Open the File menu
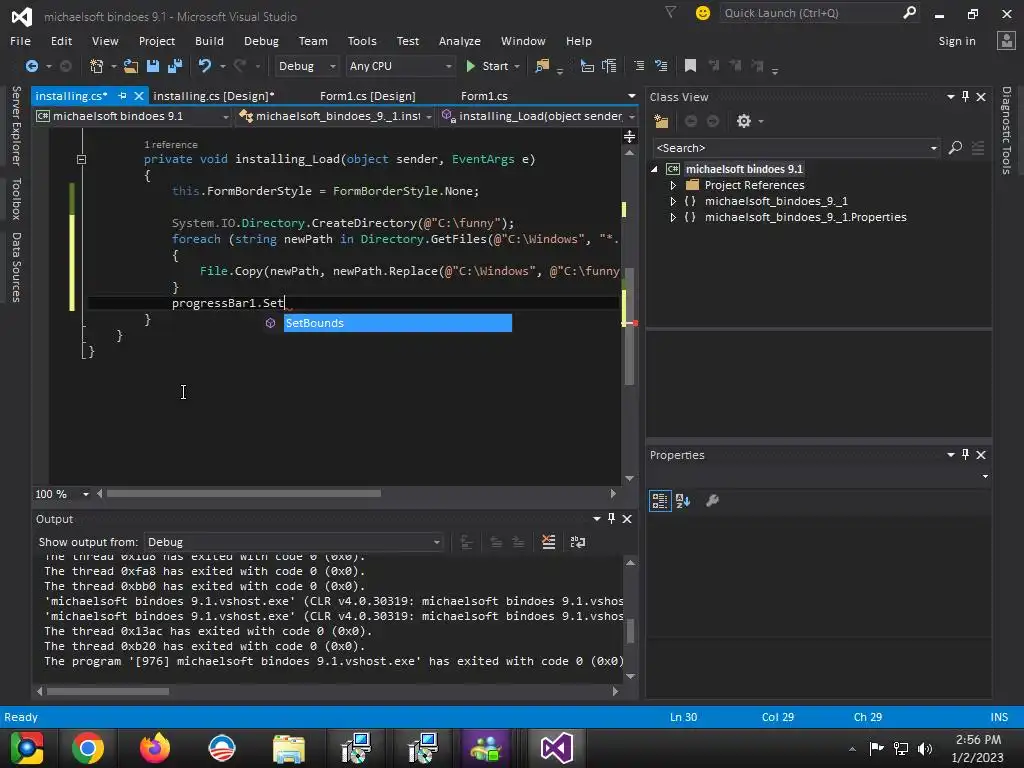This screenshot has height=768, width=1024. pyautogui.click(x=20, y=41)
